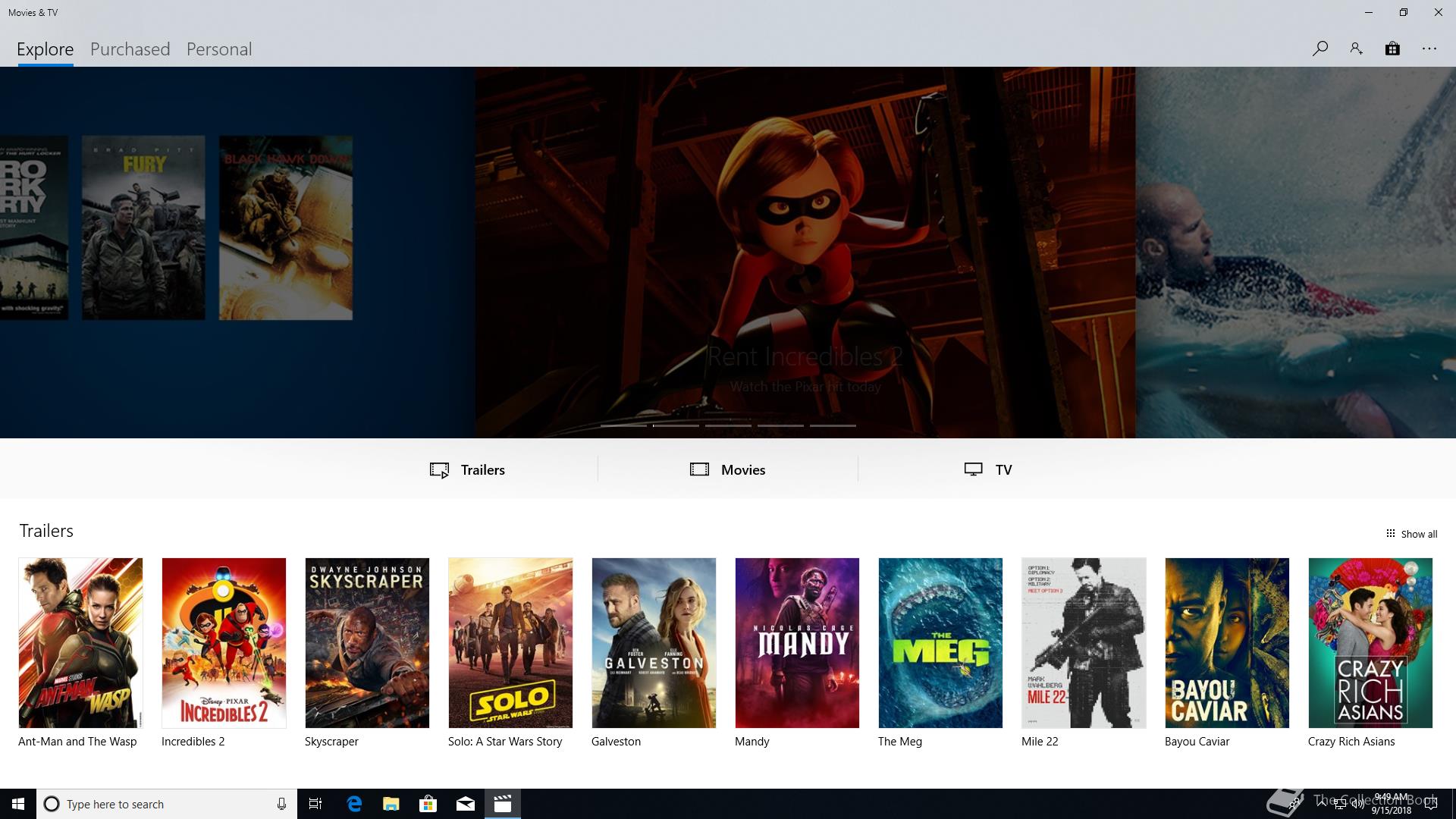Open File Explorer from the taskbar

pyautogui.click(x=391, y=804)
